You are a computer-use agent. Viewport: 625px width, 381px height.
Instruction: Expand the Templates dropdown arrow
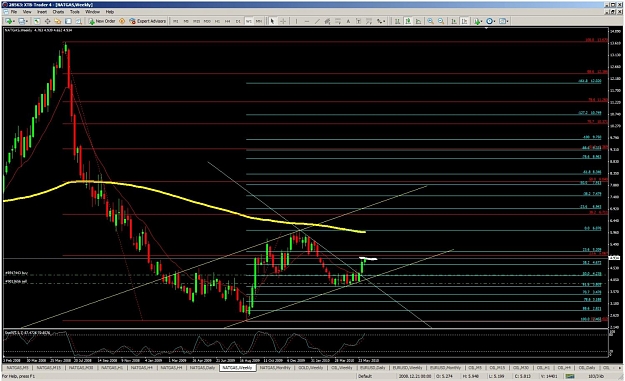[507, 21]
